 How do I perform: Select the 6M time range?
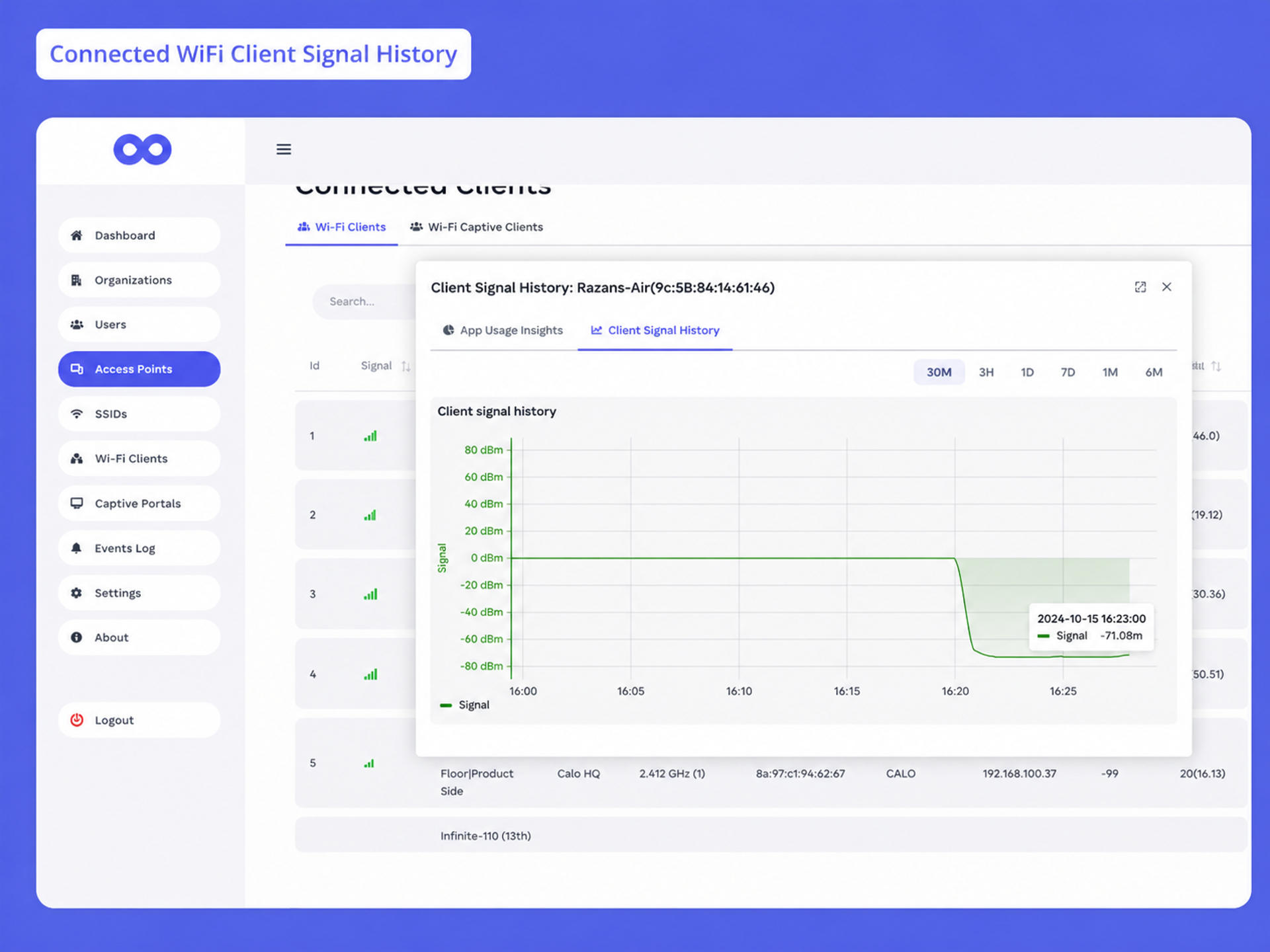(x=1154, y=372)
